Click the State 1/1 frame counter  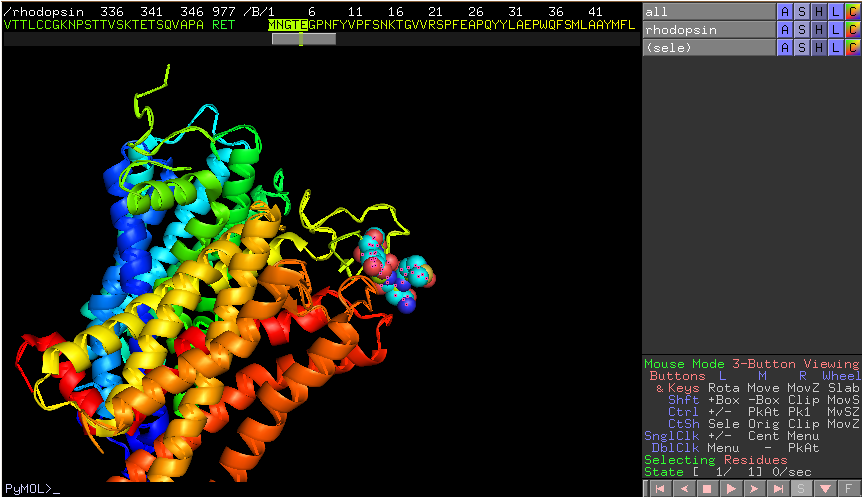728,472
